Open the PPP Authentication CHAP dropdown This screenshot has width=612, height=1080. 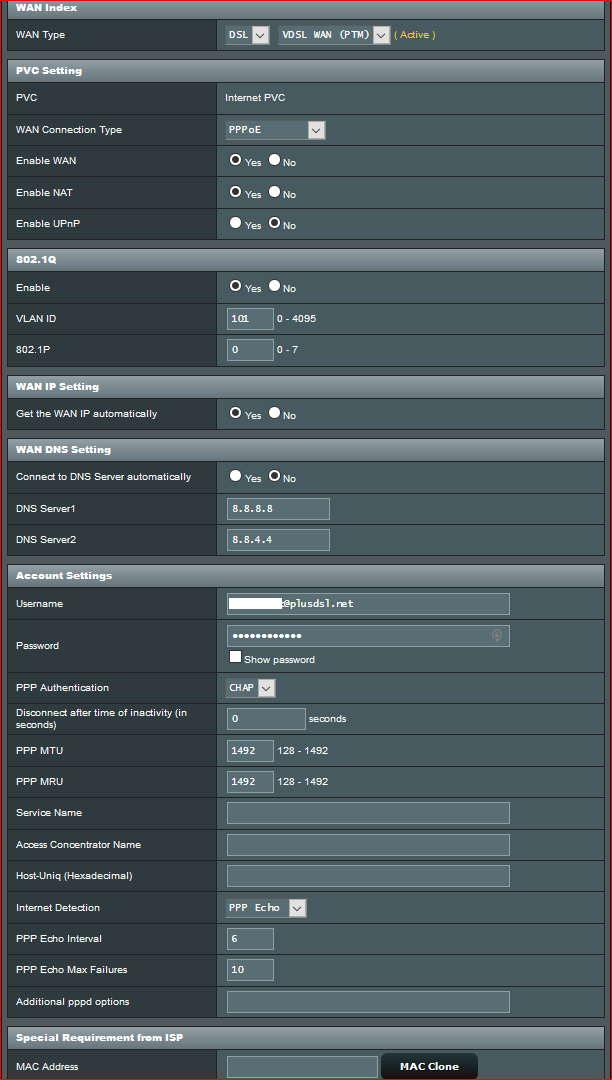pyautogui.click(x=251, y=688)
